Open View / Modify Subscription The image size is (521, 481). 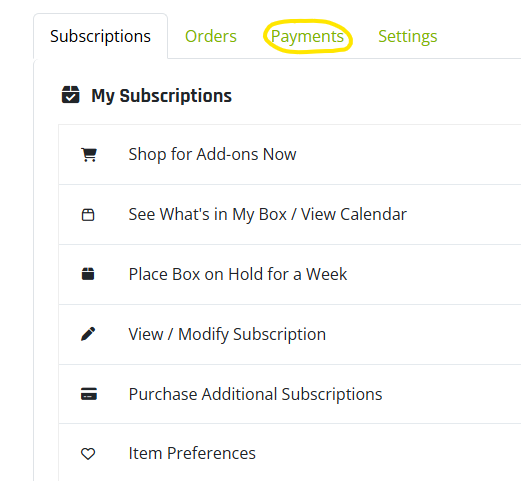290,334
